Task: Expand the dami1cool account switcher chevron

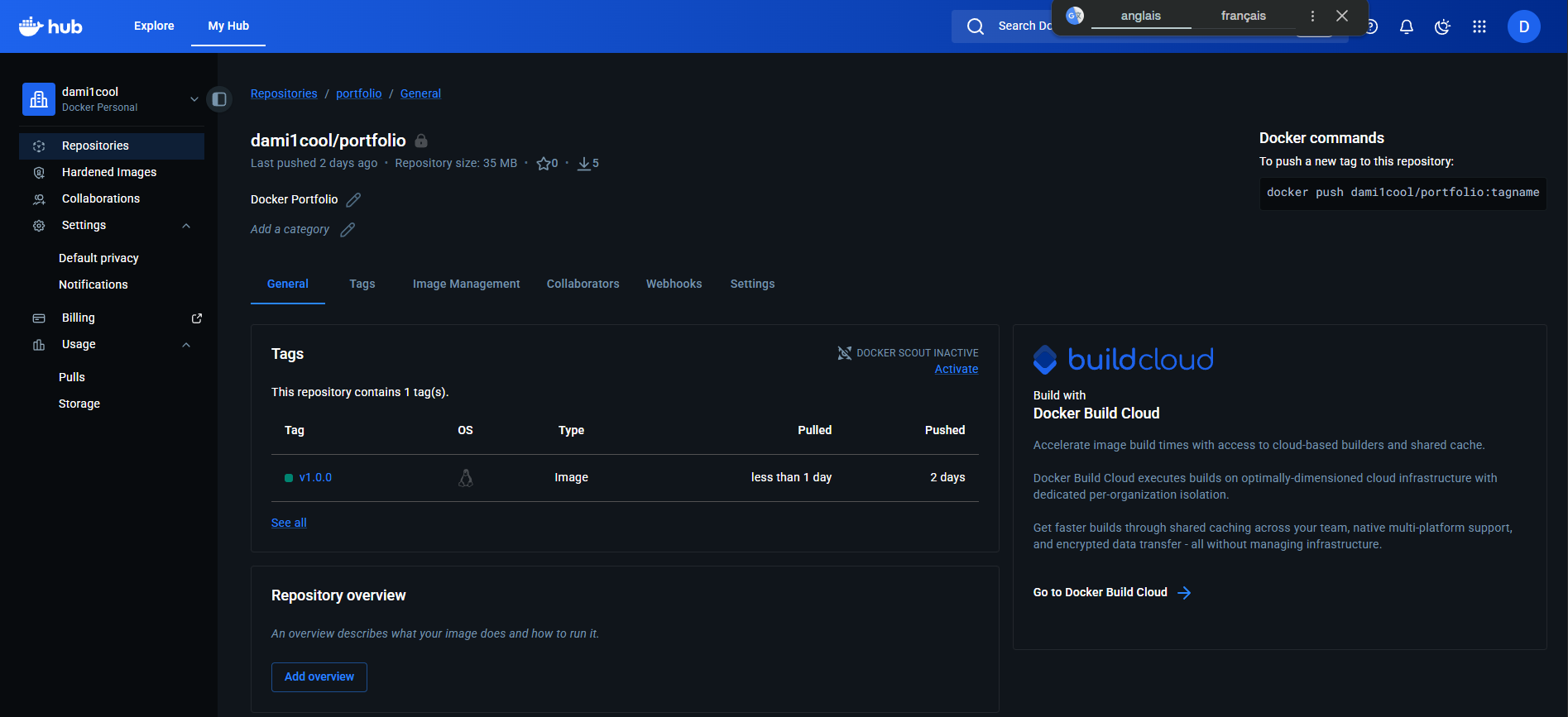Action: point(194,99)
